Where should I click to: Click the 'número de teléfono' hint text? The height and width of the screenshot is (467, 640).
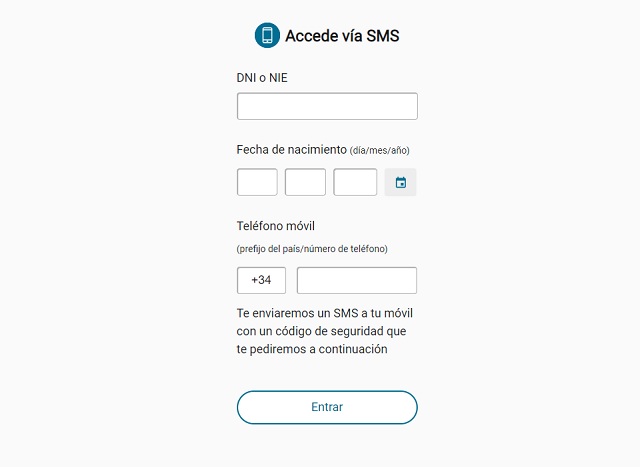pos(344,249)
